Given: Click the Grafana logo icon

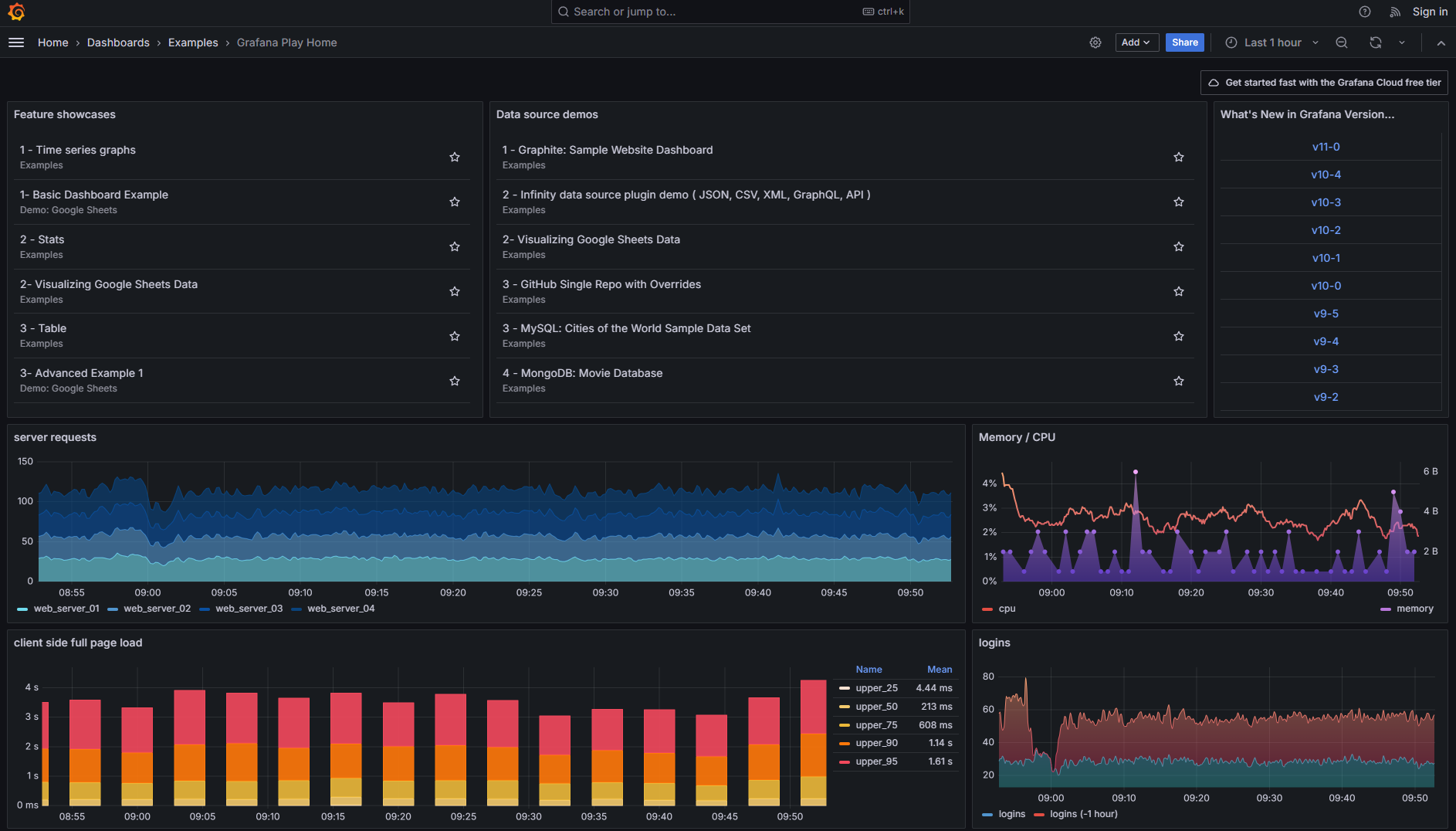Looking at the screenshot, I should coord(16,12).
